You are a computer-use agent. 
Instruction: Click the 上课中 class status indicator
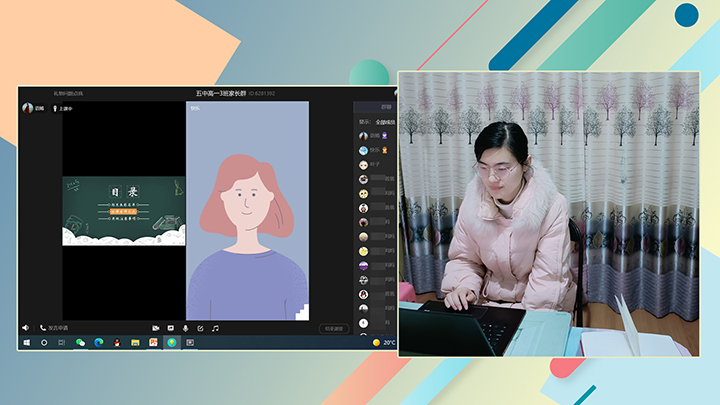[63, 109]
